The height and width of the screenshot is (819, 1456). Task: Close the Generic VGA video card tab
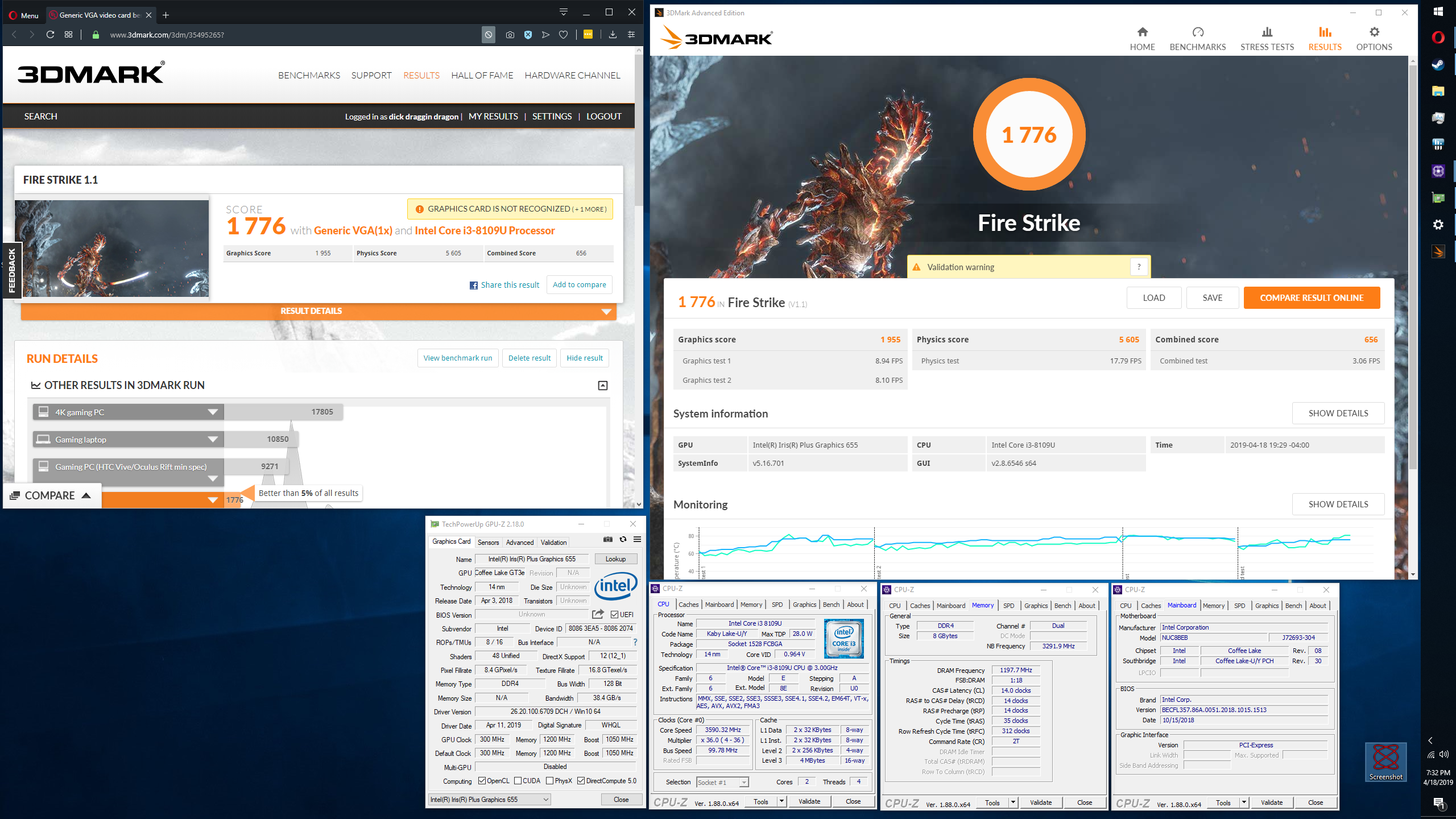(x=148, y=15)
